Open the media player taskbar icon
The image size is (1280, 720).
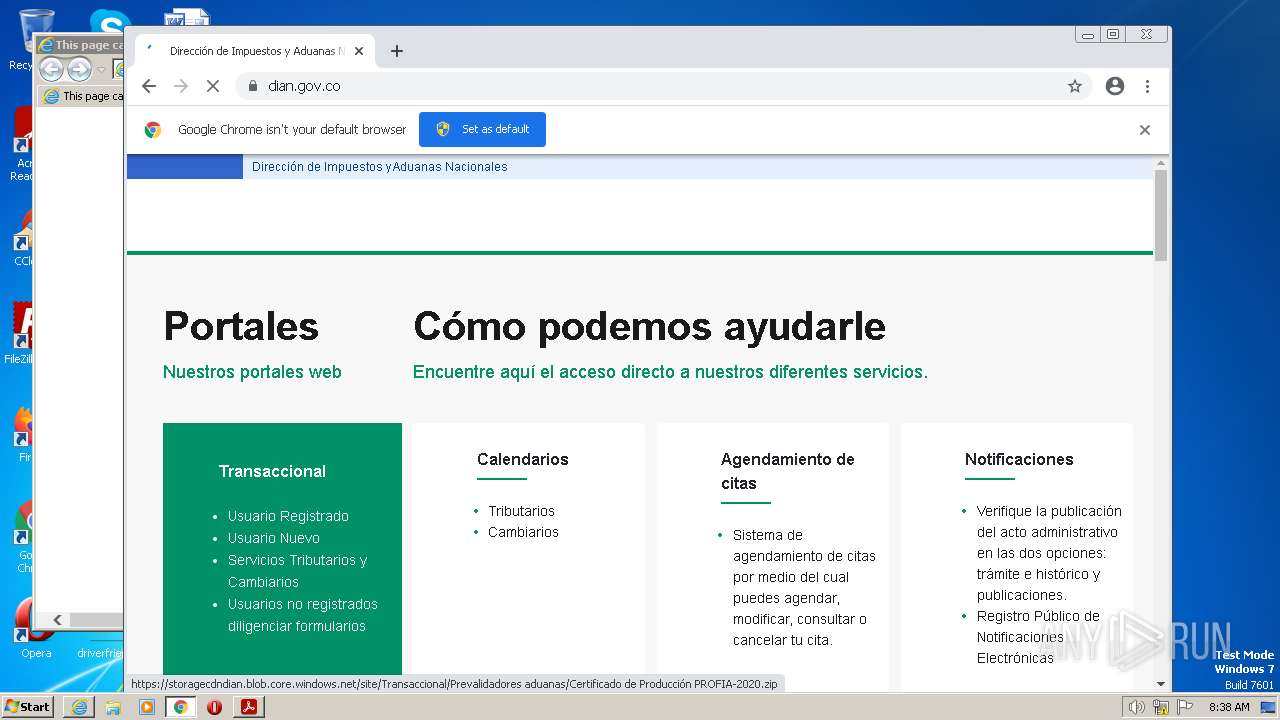coord(147,707)
